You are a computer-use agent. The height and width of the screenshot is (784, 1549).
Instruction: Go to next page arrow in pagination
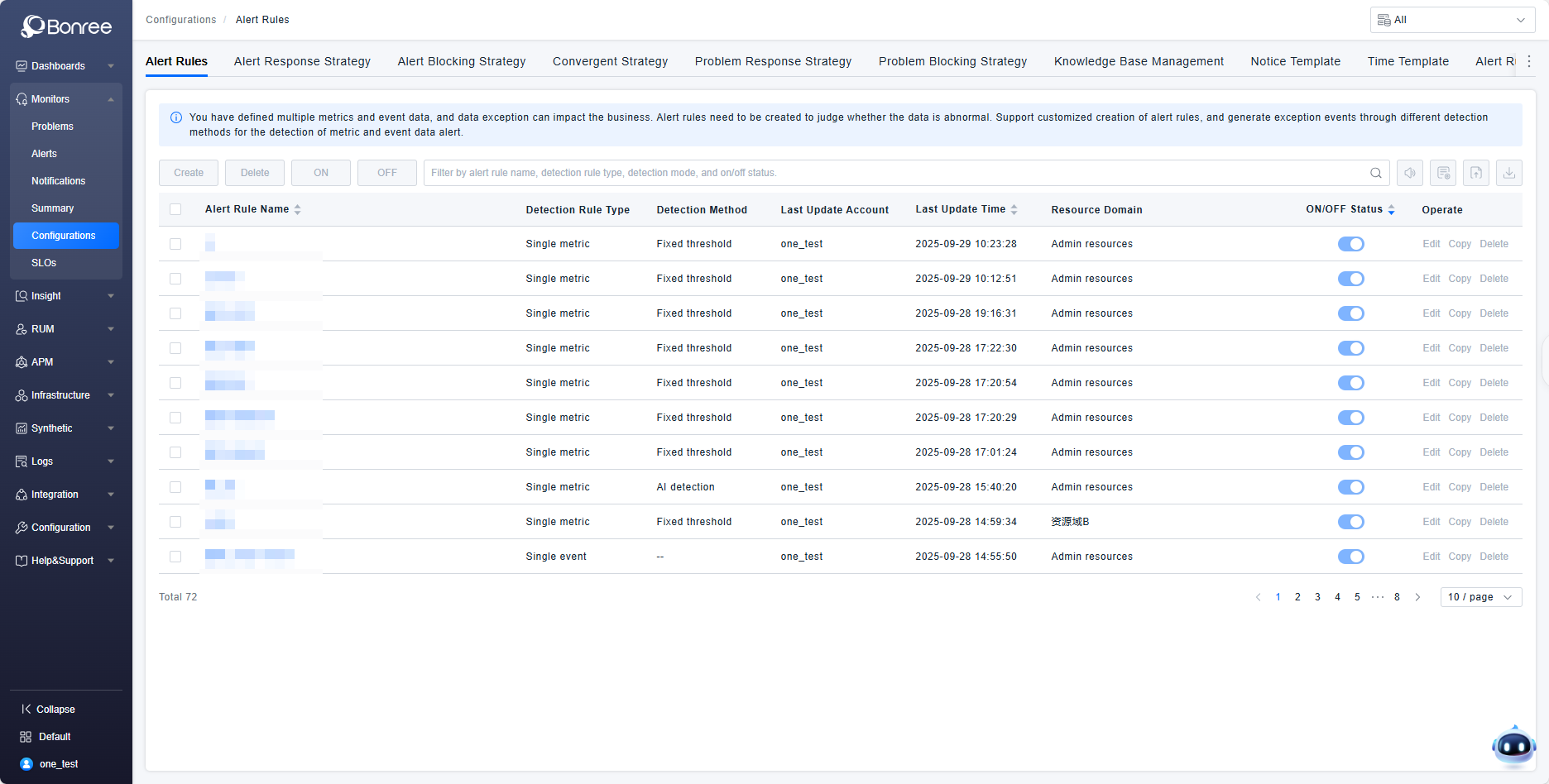pyautogui.click(x=1417, y=597)
